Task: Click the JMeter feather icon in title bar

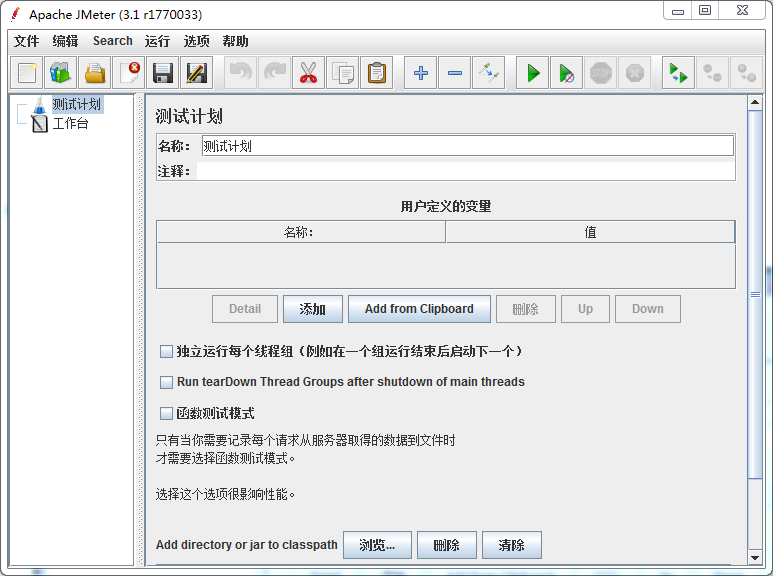Action: pyautogui.click(x=16, y=14)
